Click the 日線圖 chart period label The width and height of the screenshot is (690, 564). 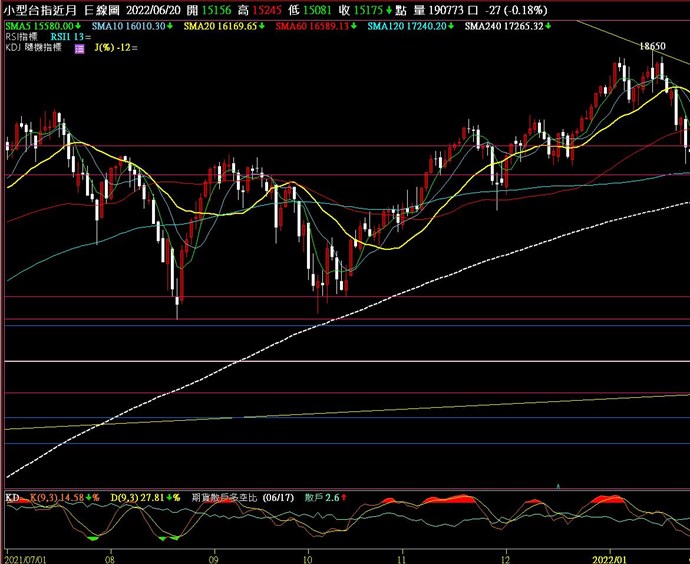point(102,9)
